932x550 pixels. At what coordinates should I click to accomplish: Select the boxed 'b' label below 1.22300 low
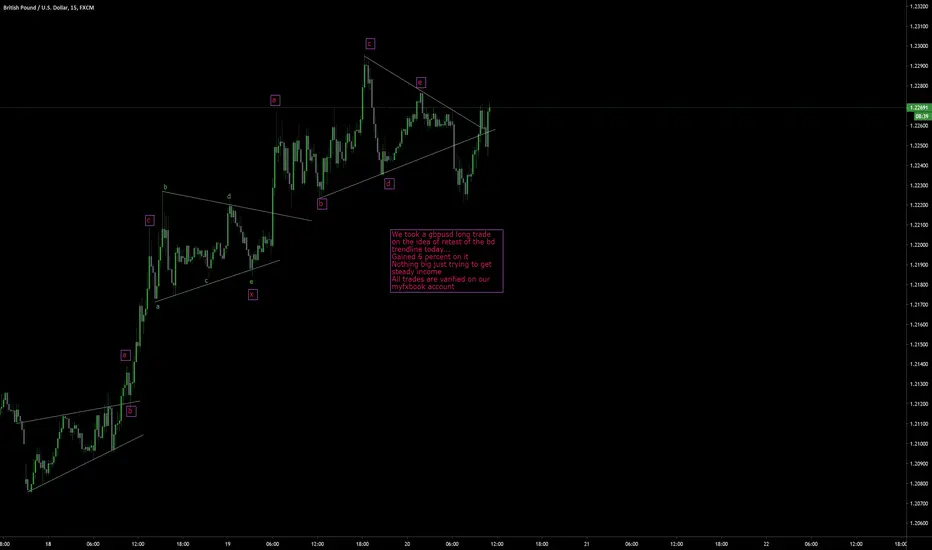click(322, 204)
